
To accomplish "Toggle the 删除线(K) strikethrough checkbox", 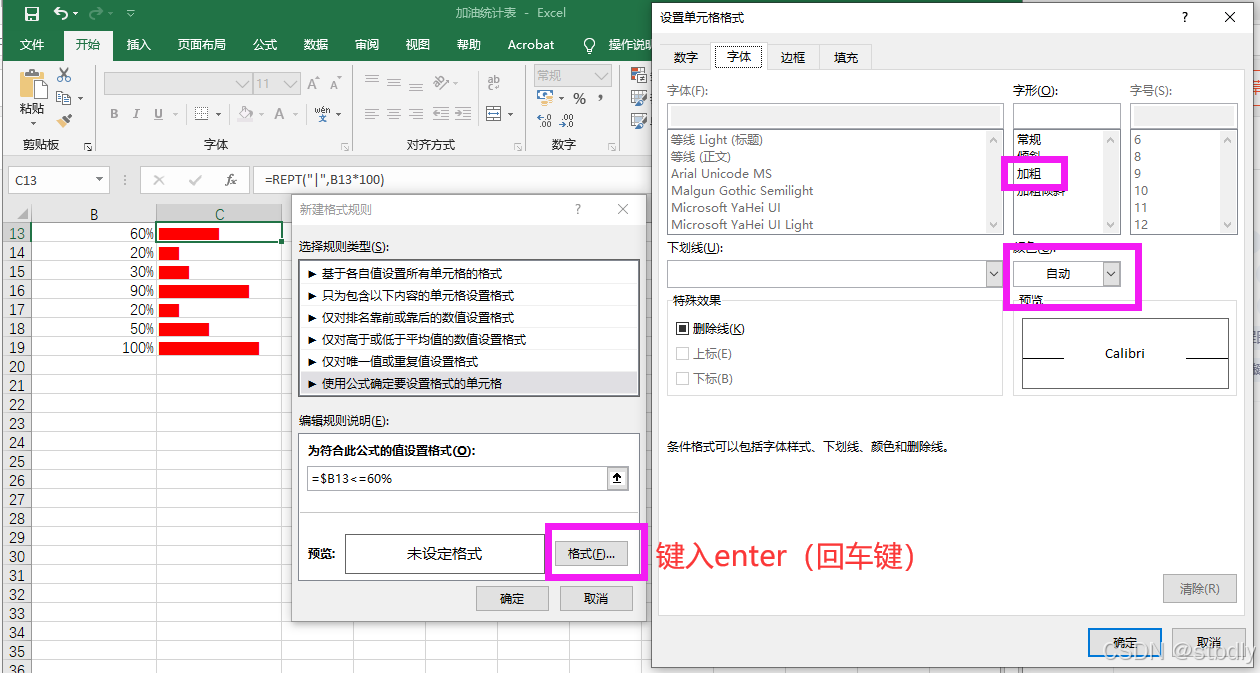I will click(x=683, y=328).
